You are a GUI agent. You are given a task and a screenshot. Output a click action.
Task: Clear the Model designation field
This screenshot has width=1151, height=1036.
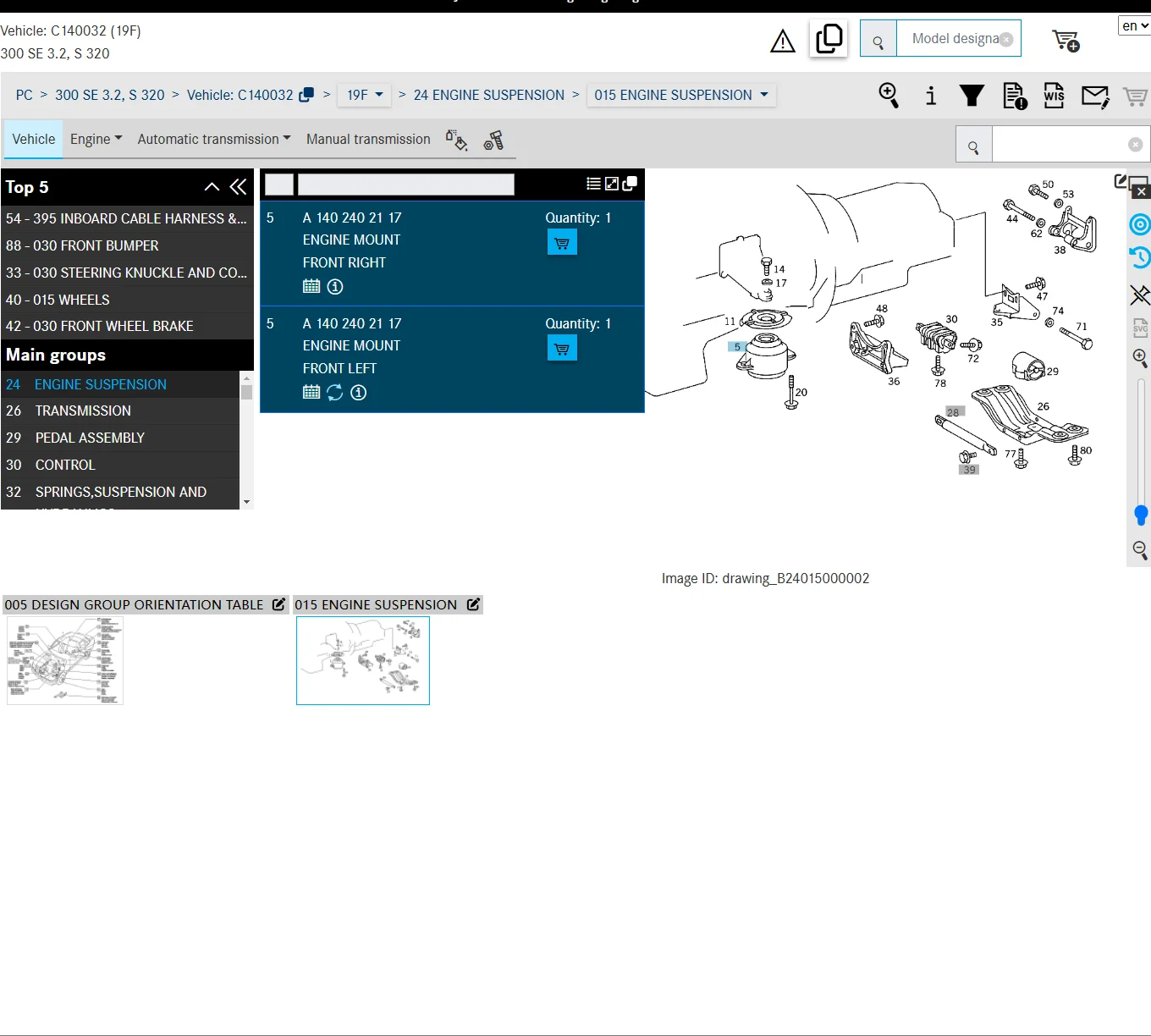click(1006, 39)
